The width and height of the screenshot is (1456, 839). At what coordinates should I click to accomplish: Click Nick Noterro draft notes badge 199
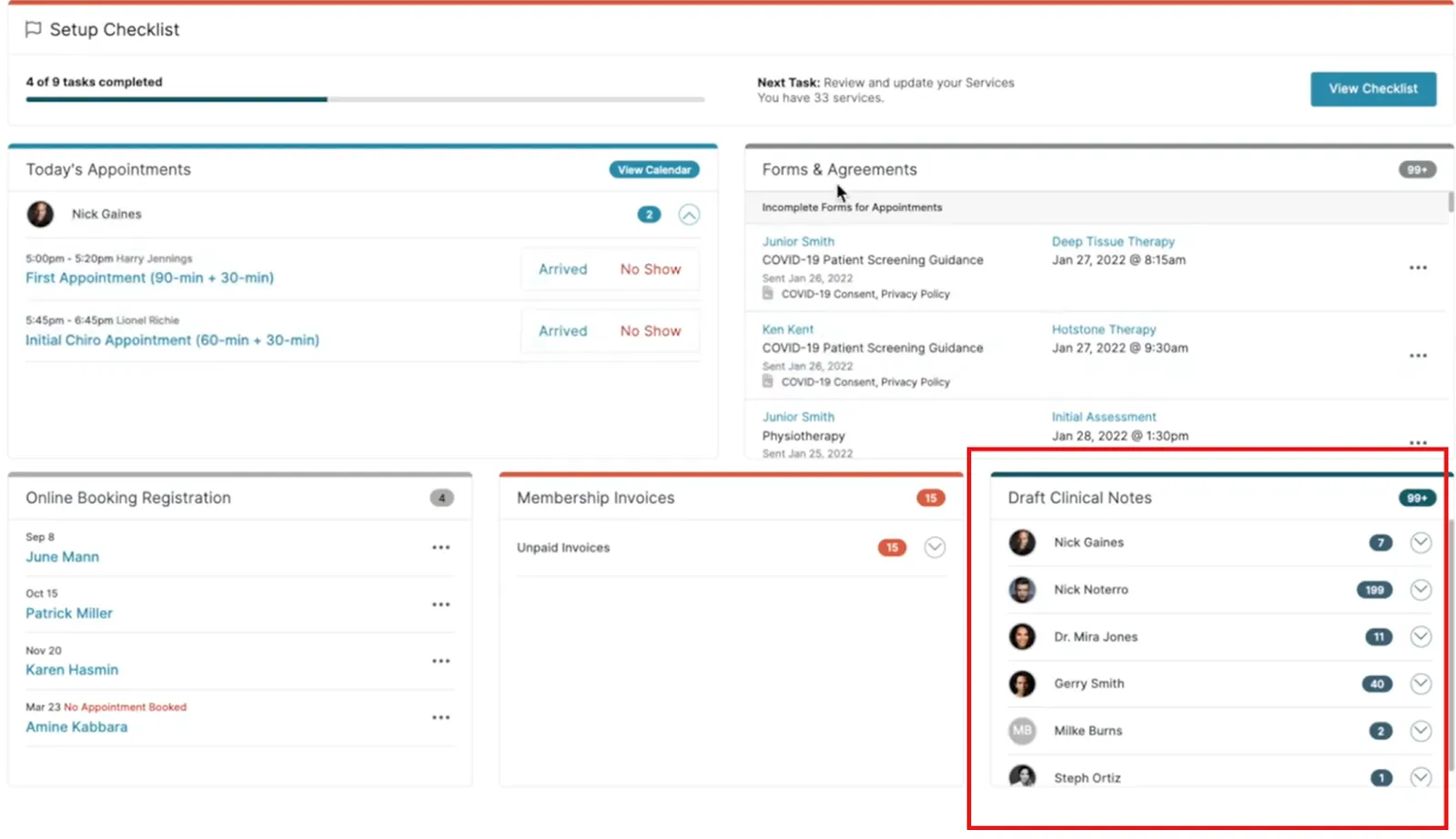coord(1374,590)
